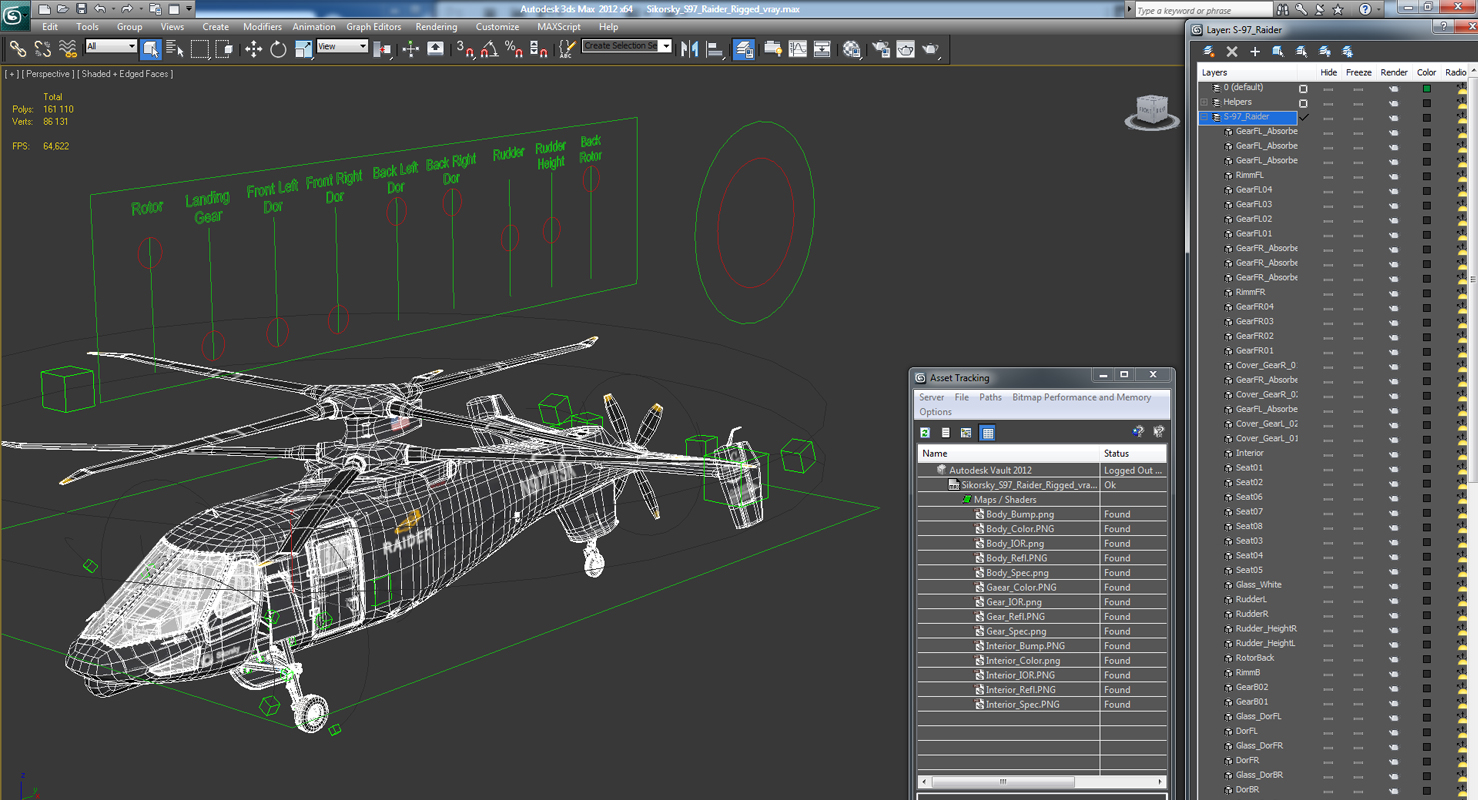This screenshot has width=1480, height=800.
Task: Click the Mirror tool icon
Action: tap(690, 48)
